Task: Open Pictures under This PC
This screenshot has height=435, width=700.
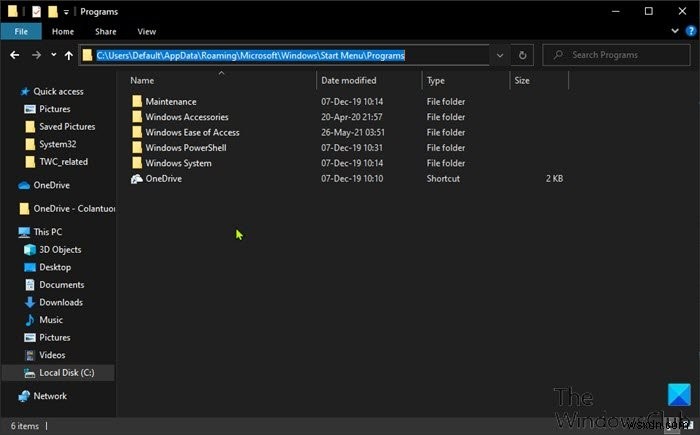Action: 54,338
